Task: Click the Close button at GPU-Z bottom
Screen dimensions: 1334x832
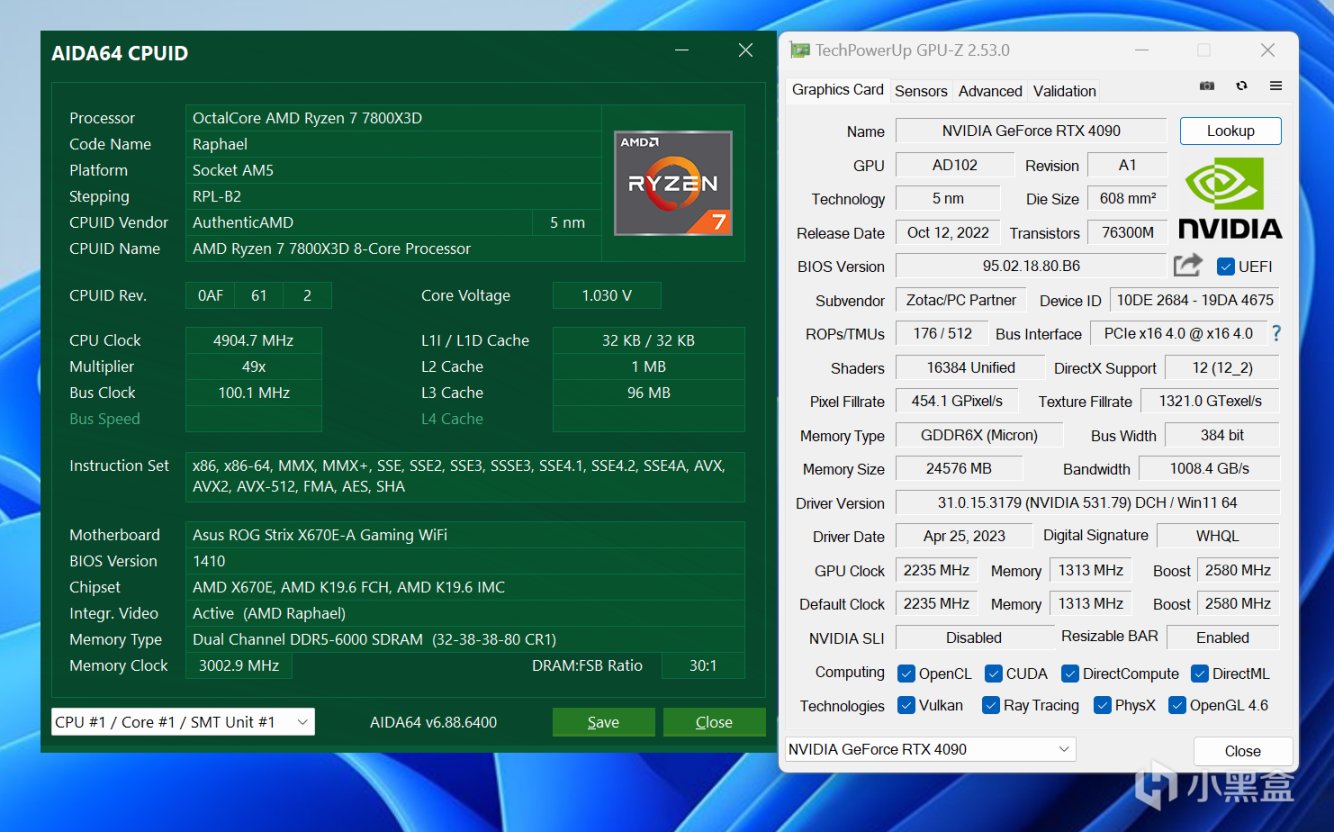Action: coord(1243,751)
